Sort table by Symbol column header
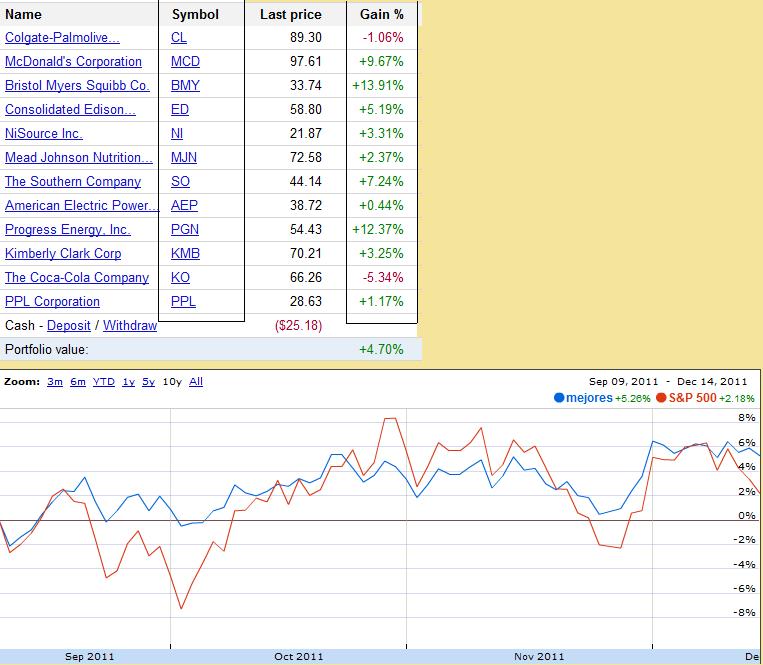763x665 pixels. pyautogui.click(x=195, y=15)
